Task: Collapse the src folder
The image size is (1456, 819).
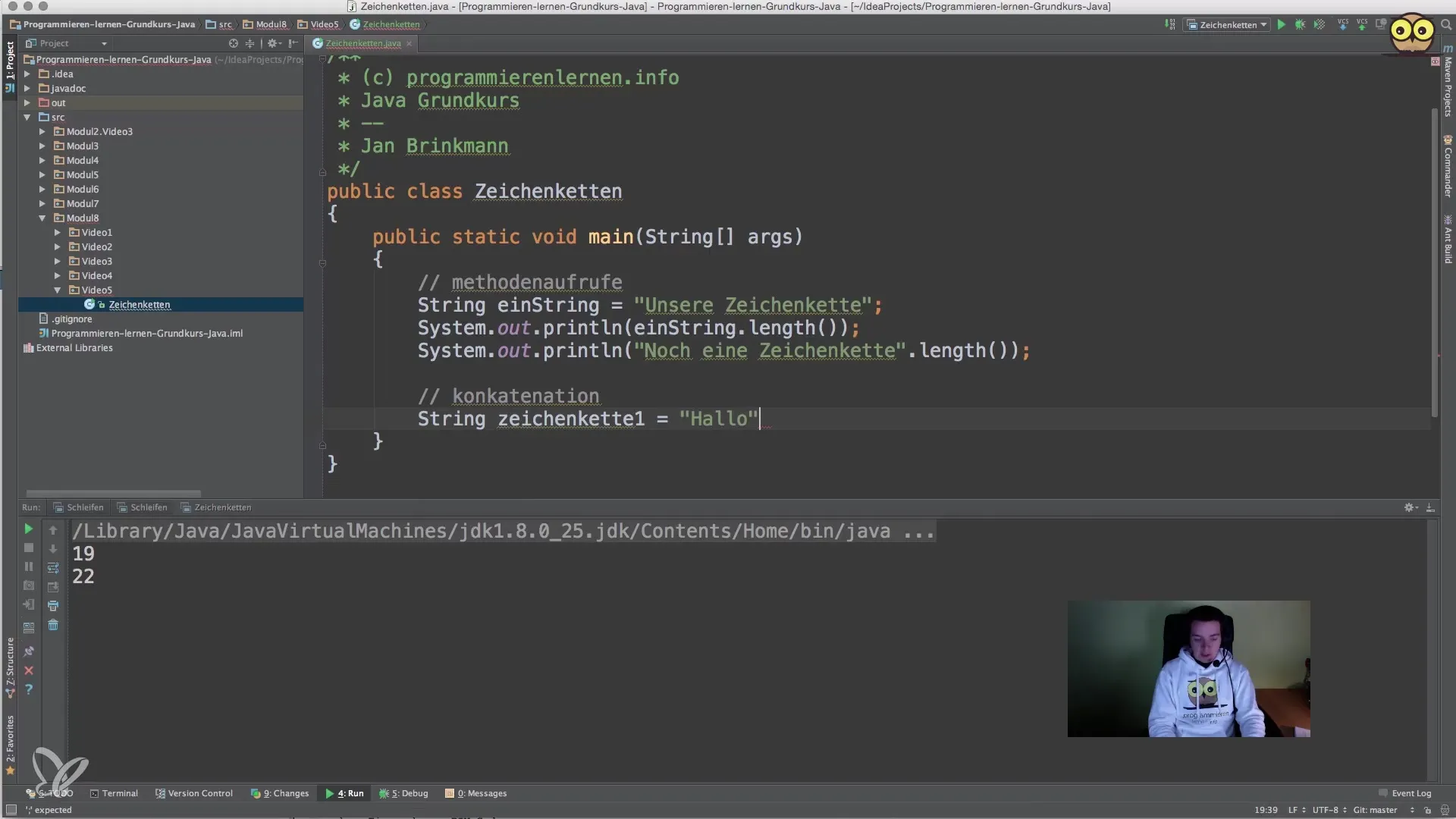Action: tap(27, 118)
